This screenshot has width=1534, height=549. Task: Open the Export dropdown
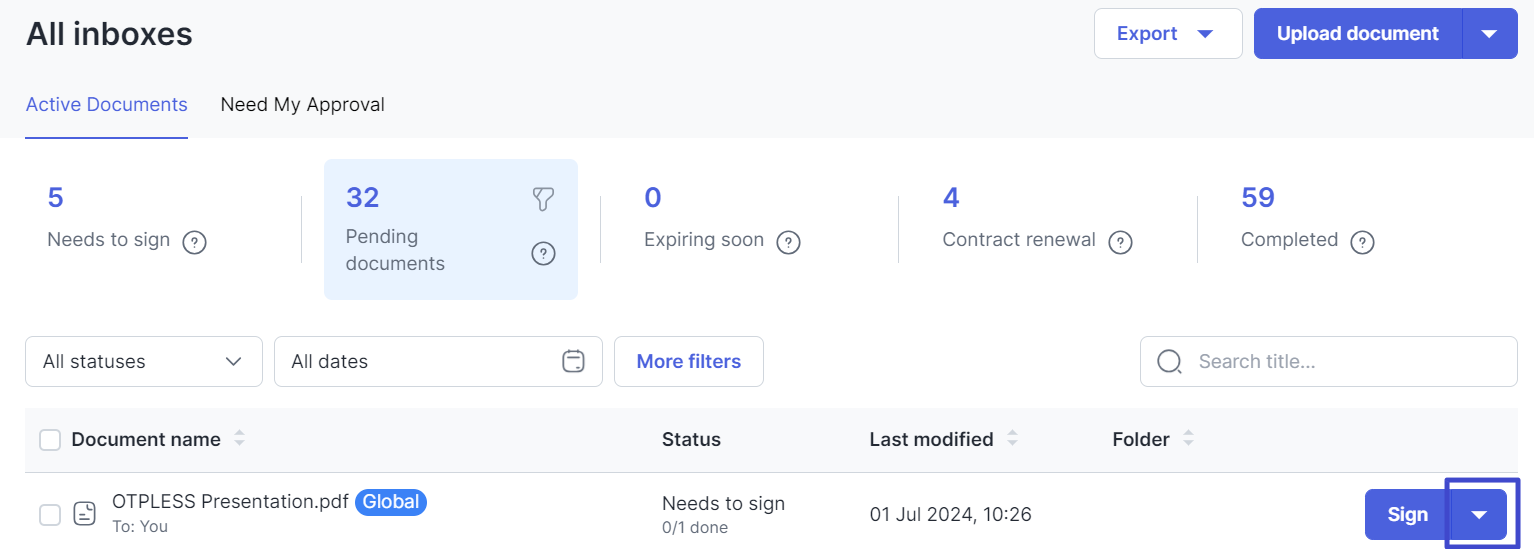click(1168, 34)
